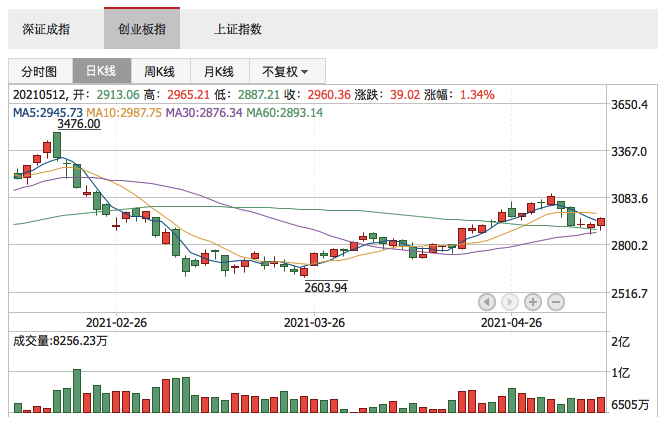Click the MA60:2893.14 indicator label
This screenshot has height=423, width=665.
(x=285, y=112)
